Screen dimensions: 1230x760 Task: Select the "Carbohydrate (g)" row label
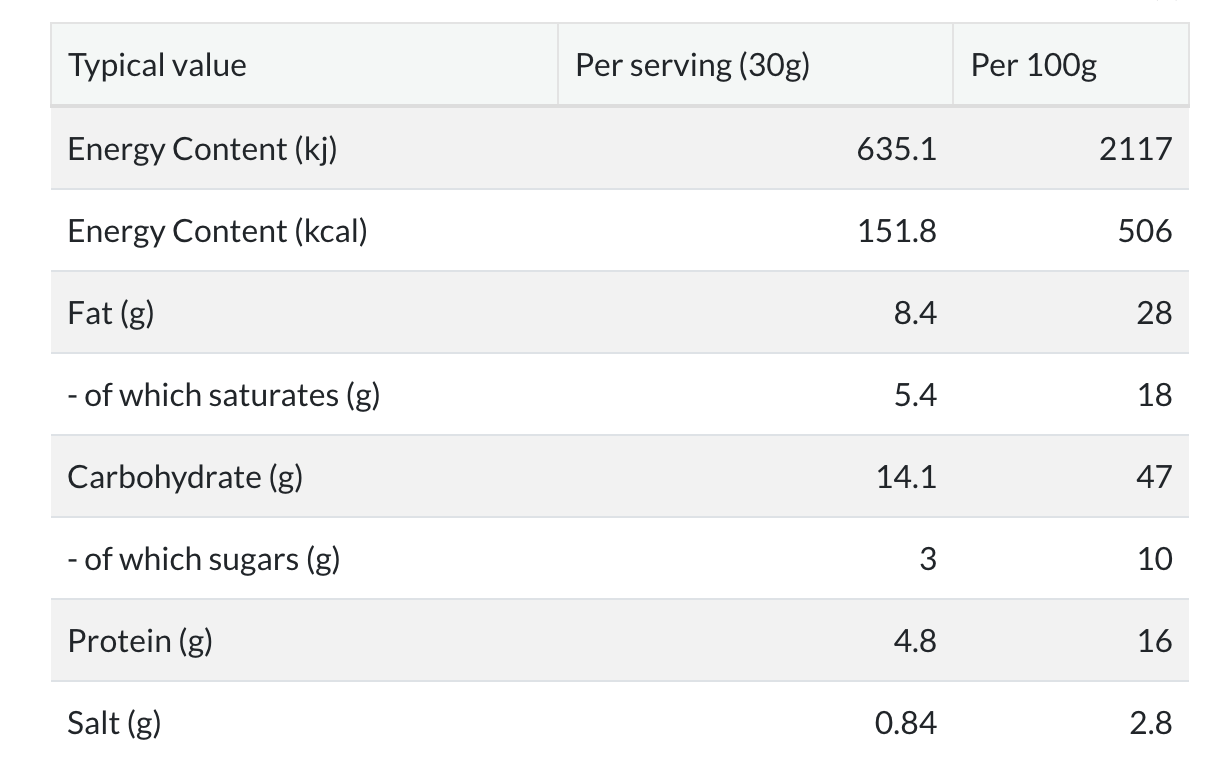(x=185, y=477)
